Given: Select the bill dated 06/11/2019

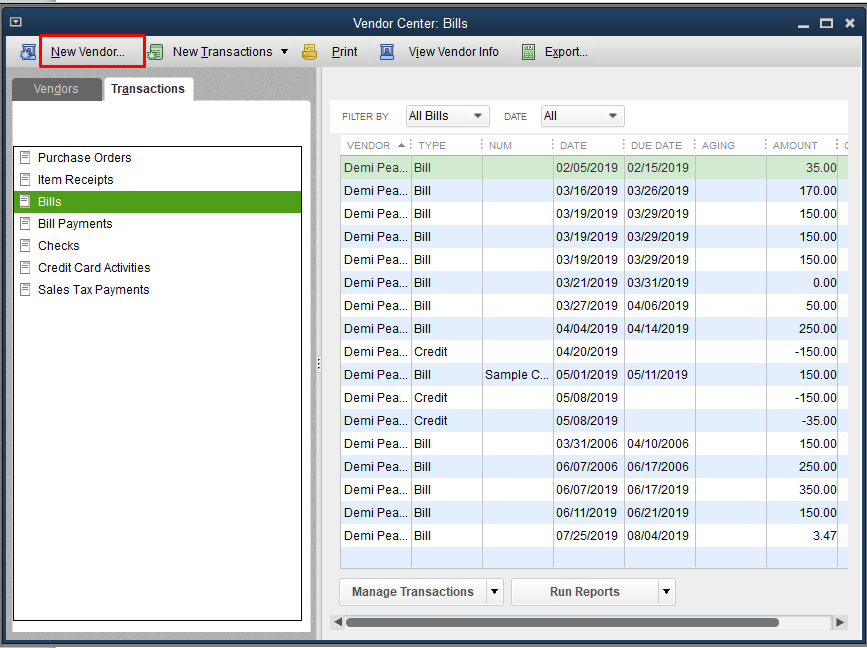Looking at the screenshot, I should (x=594, y=513).
